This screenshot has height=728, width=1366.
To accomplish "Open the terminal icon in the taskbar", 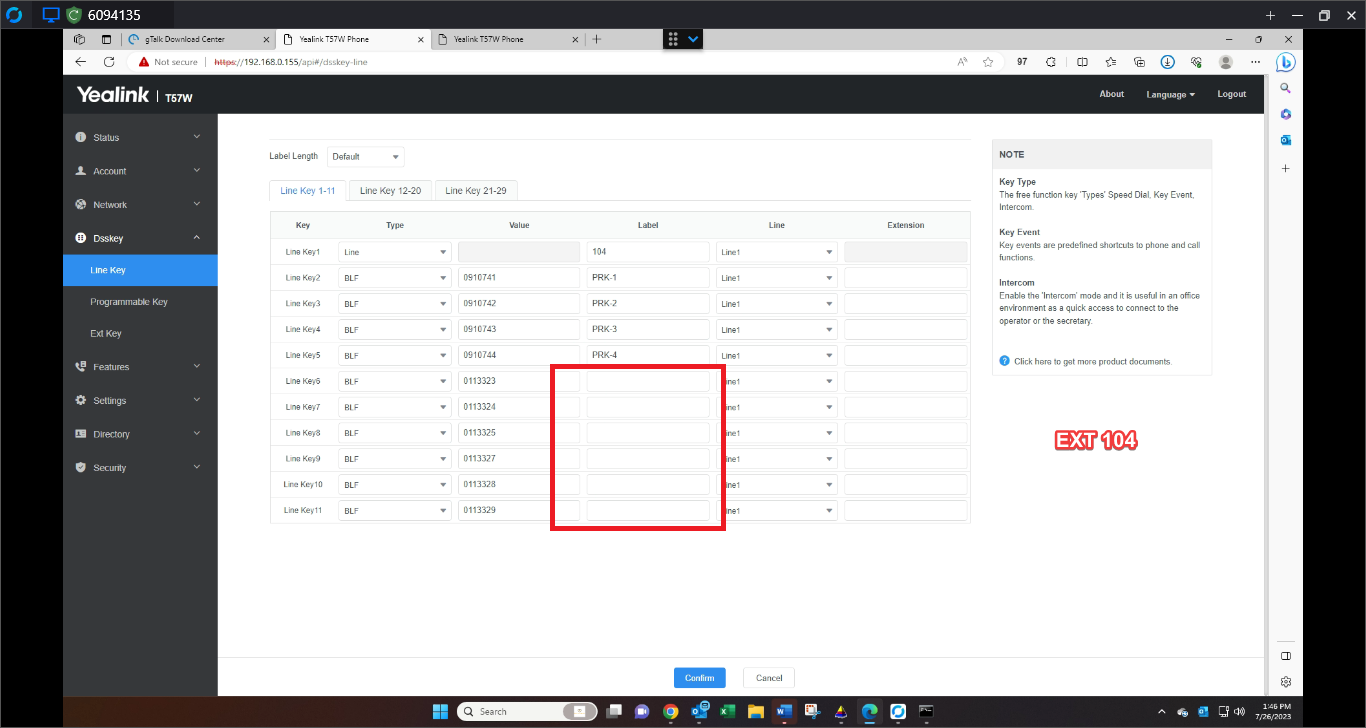I will [927, 711].
